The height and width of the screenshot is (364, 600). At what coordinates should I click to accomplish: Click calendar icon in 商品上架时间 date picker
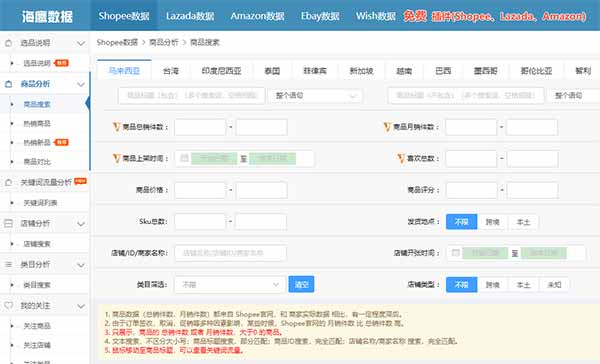click(184, 158)
